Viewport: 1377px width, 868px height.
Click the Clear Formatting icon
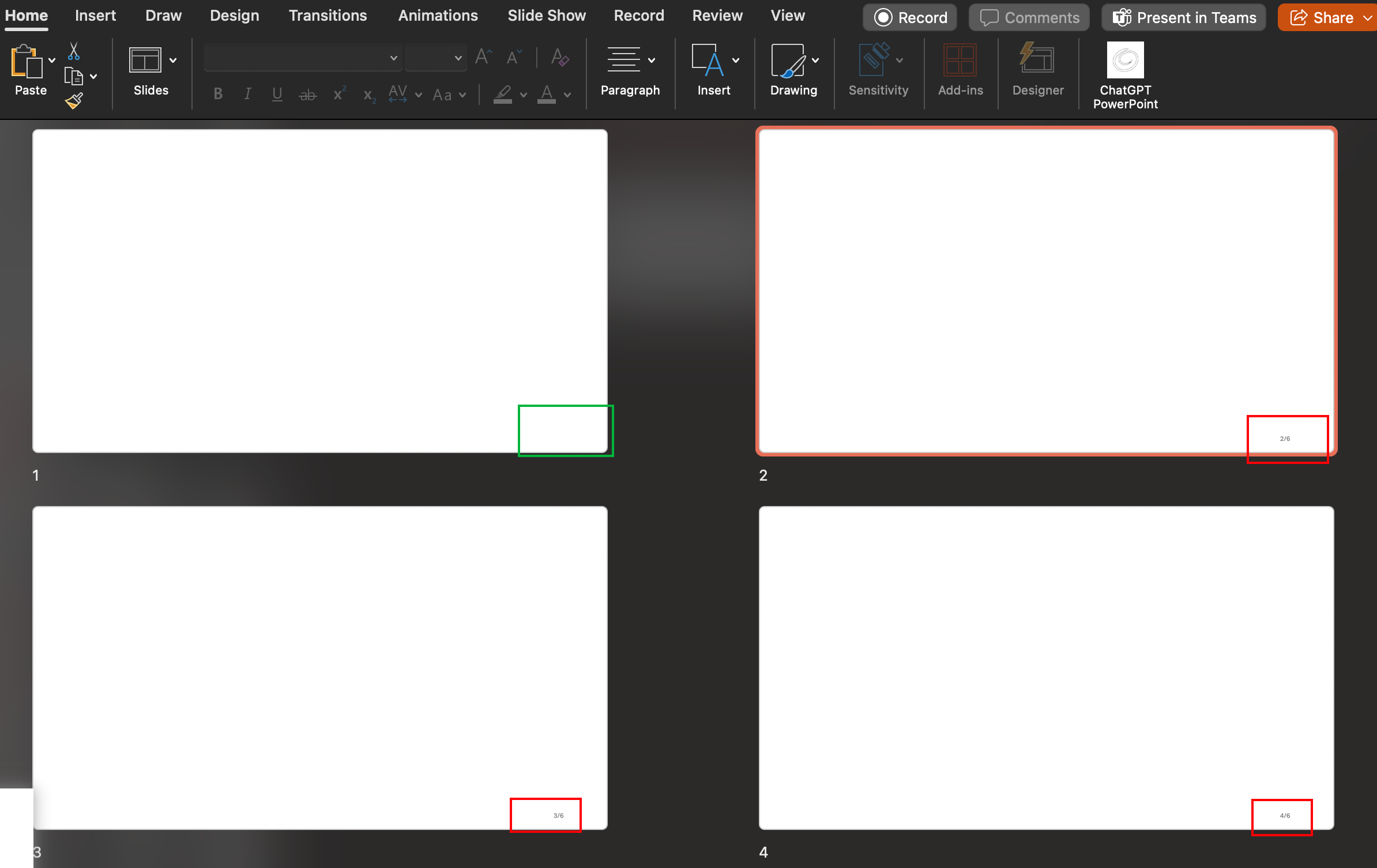tap(559, 58)
